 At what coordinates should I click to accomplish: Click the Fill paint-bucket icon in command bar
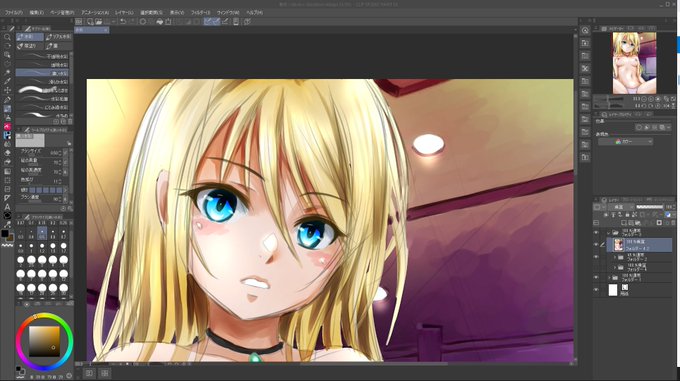click(160, 21)
